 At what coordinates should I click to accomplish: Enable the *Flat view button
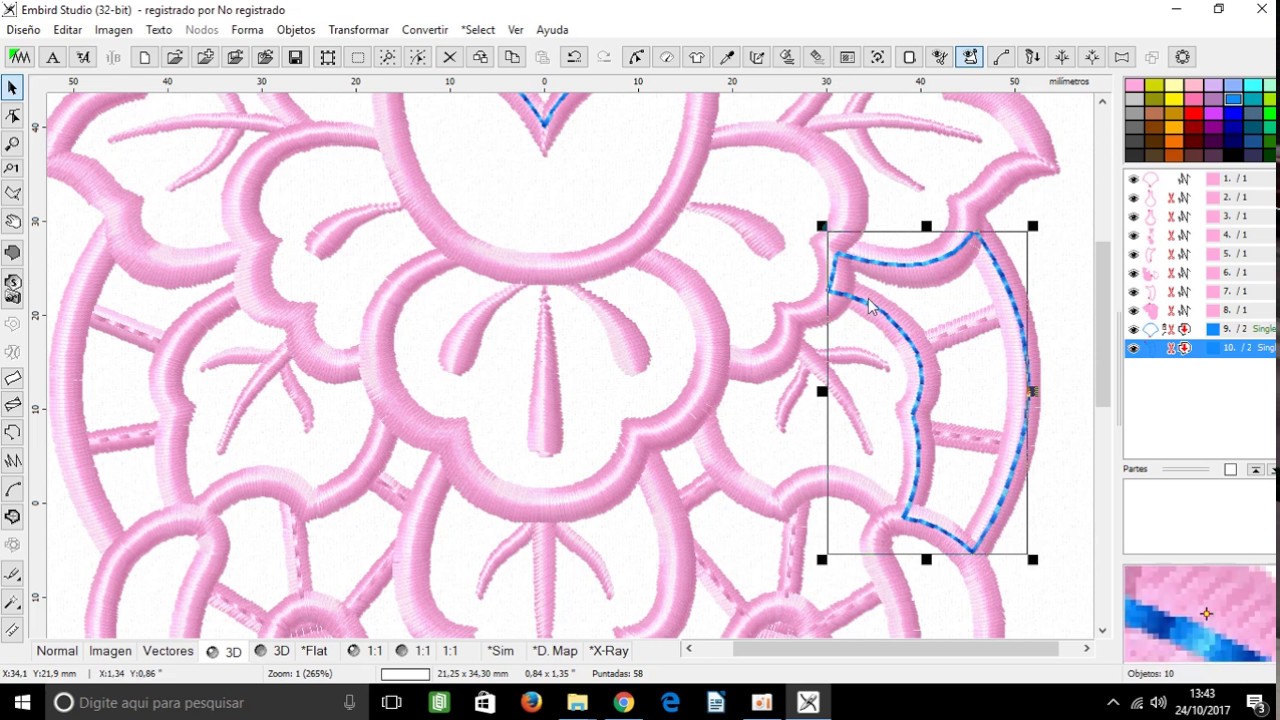coord(314,651)
